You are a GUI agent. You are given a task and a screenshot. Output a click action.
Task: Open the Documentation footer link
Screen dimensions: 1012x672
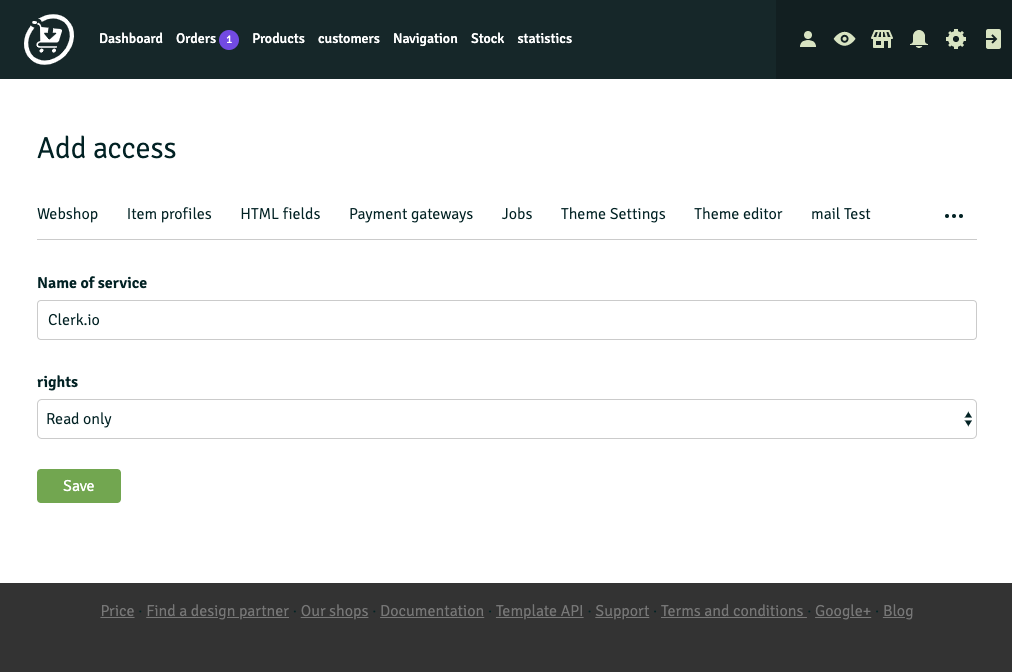coord(432,611)
